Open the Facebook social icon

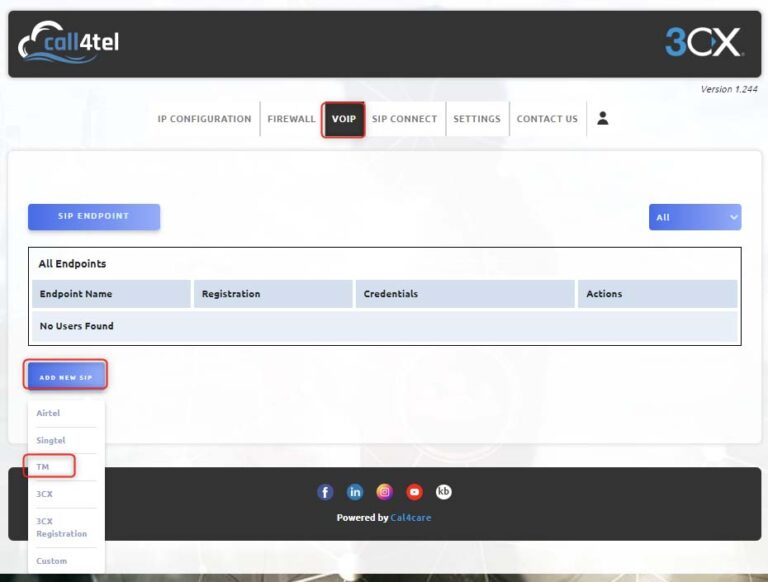pos(325,492)
